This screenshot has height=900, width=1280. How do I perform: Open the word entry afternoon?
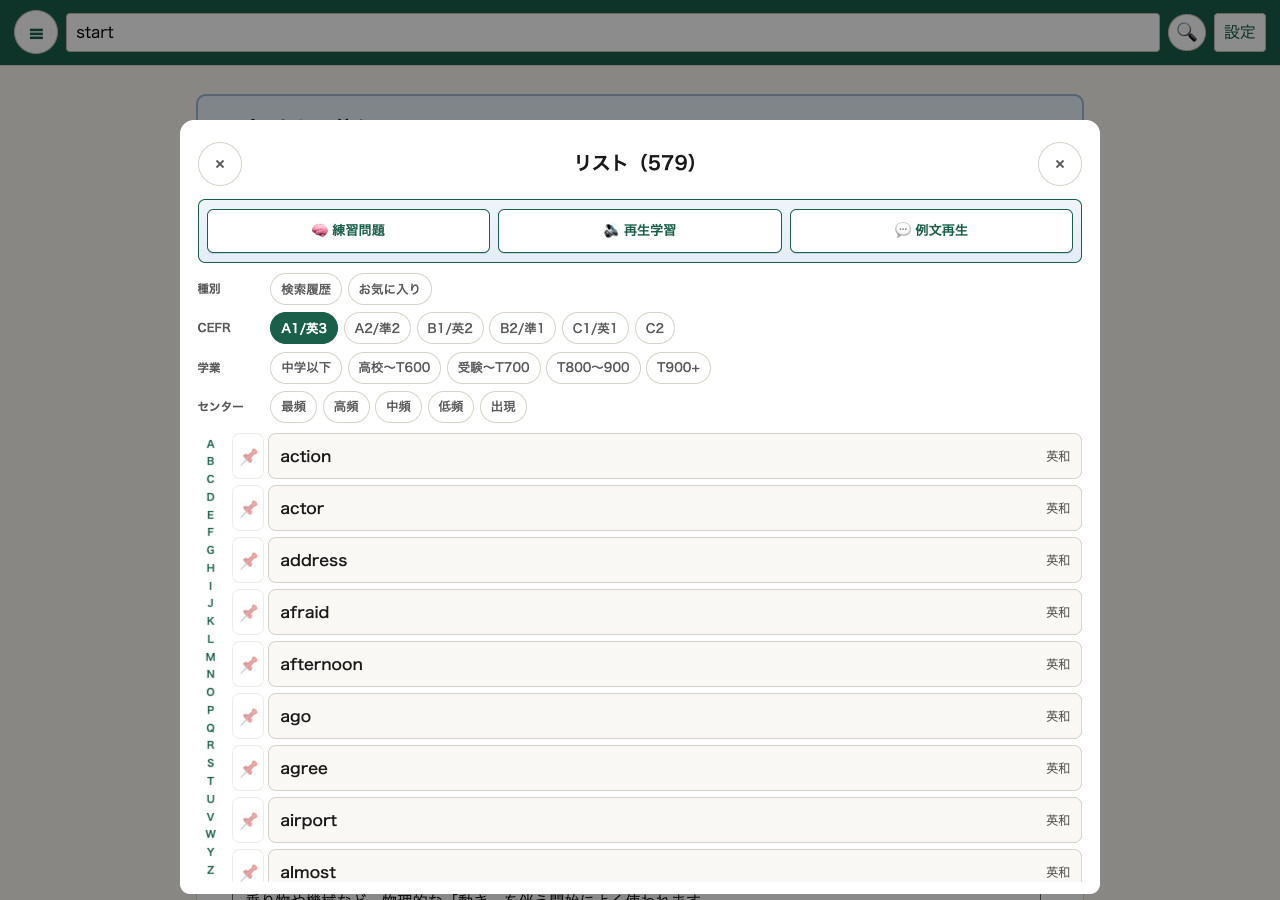(675, 664)
